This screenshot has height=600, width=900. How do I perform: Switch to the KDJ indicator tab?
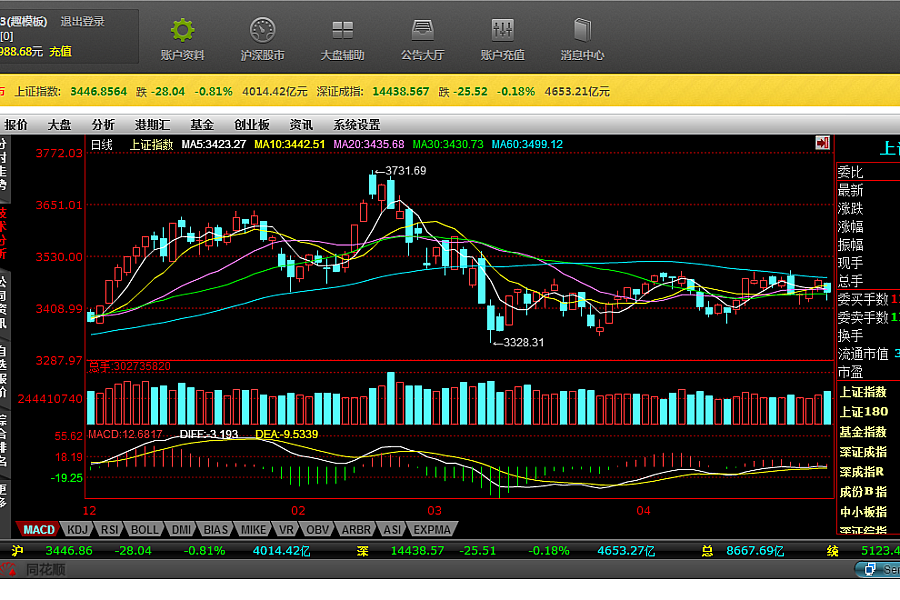76,529
